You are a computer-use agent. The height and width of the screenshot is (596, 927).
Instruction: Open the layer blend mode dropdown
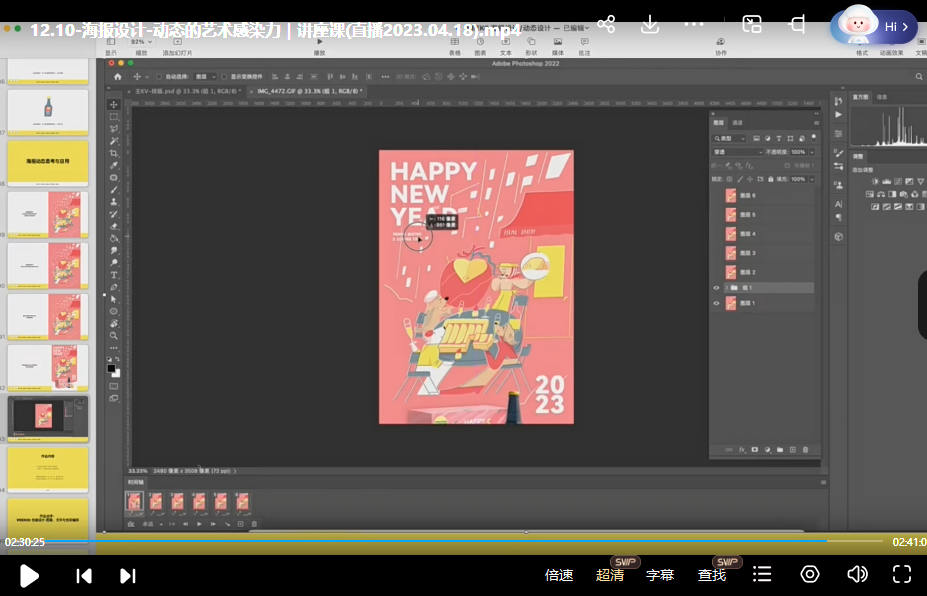736,152
